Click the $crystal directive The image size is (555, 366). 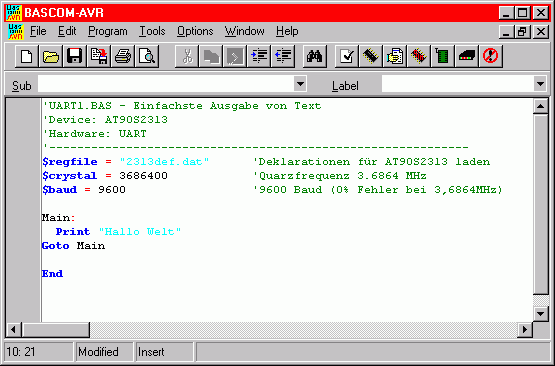69,176
